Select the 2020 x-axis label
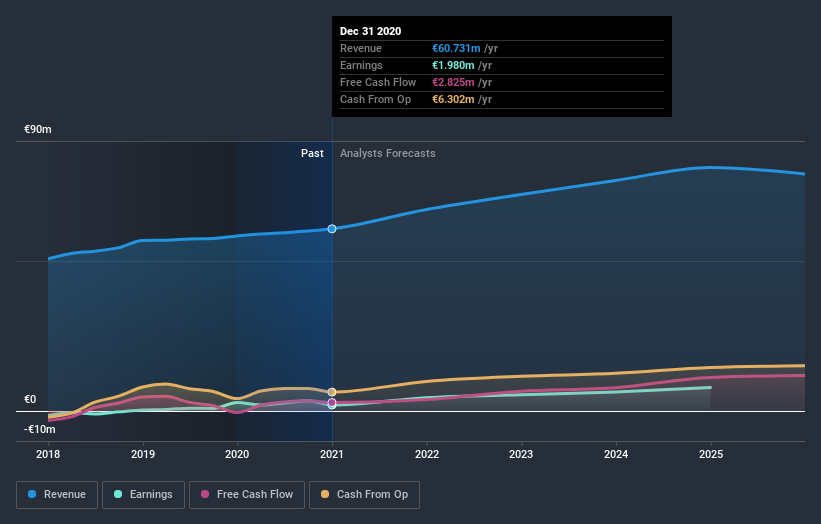Screen dimensions: 821x524 click(237, 454)
